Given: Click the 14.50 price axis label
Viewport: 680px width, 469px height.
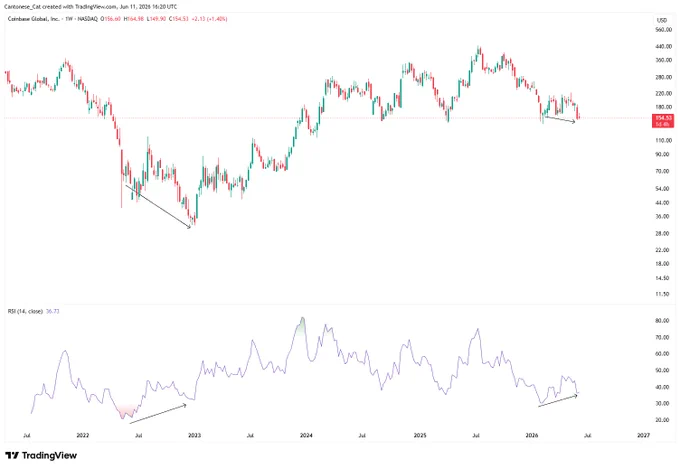Looking at the screenshot, I should 664,278.
